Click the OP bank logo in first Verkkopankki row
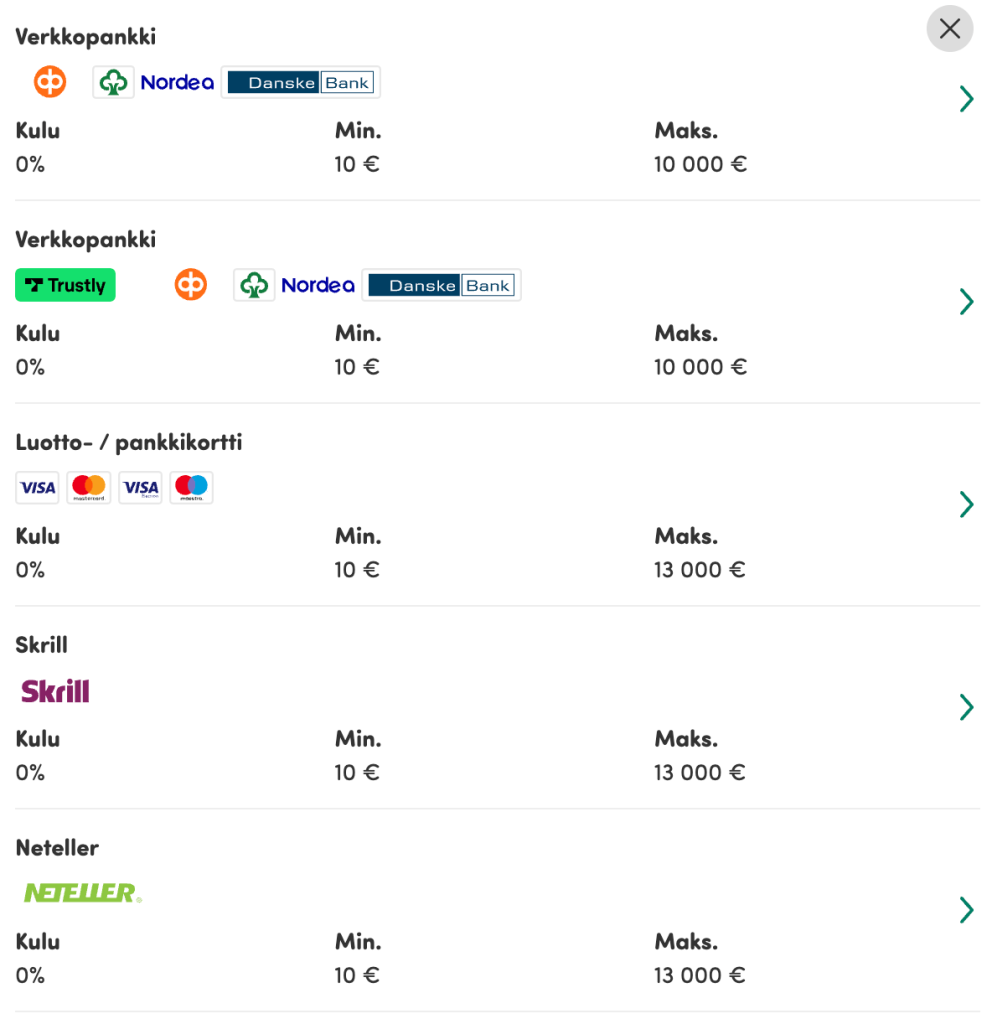The height and width of the screenshot is (1024, 992). (50, 82)
